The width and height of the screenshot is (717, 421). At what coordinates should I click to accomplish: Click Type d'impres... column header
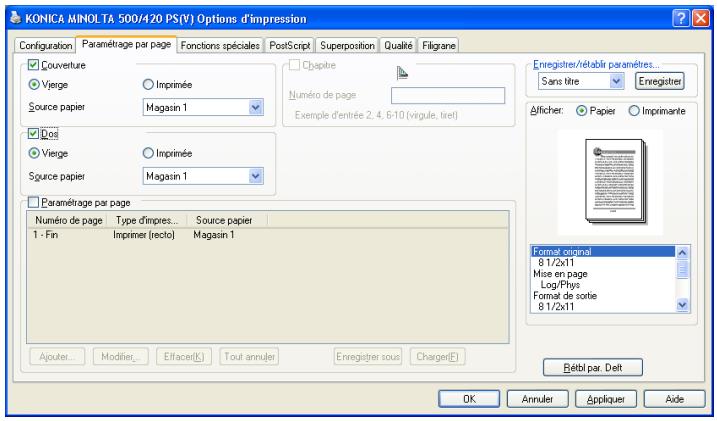147,220
